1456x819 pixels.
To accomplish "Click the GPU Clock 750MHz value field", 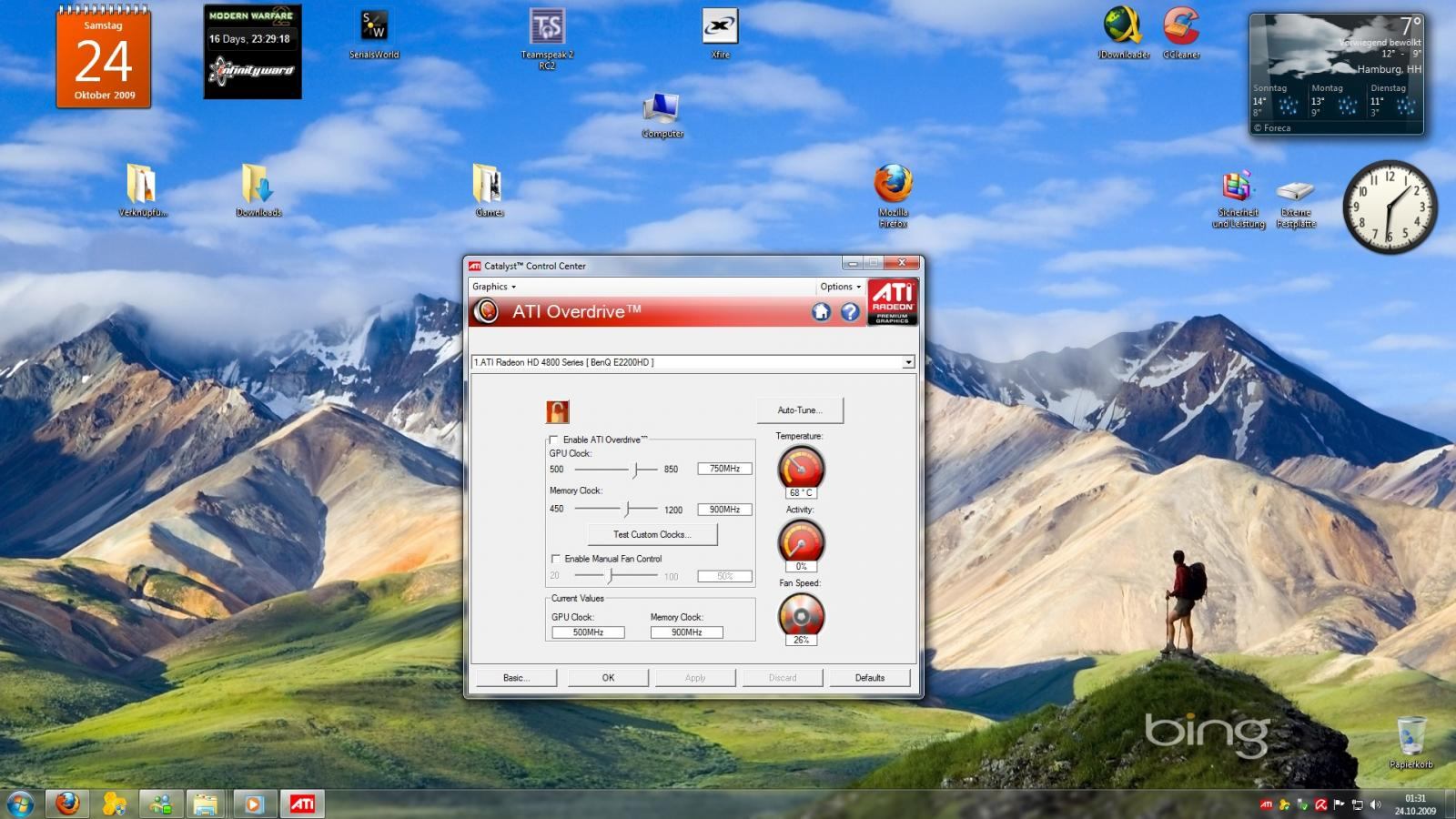I will (x=724, y=469).
